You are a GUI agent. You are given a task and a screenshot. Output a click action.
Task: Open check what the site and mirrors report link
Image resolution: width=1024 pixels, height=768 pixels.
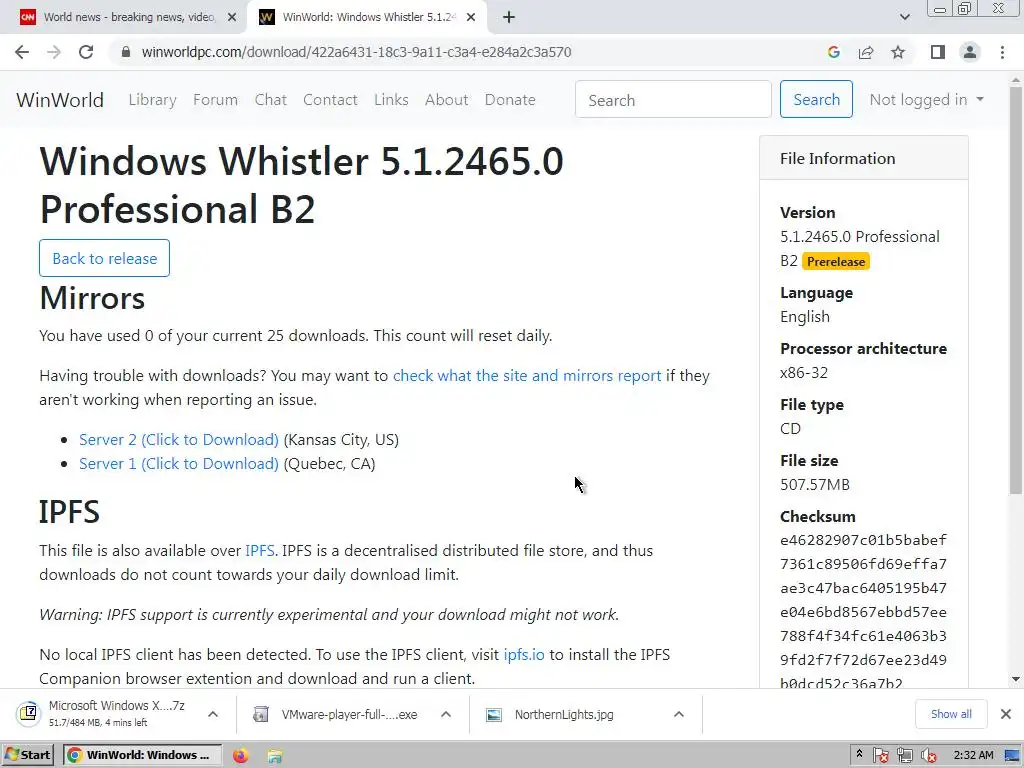click(527, 376)
